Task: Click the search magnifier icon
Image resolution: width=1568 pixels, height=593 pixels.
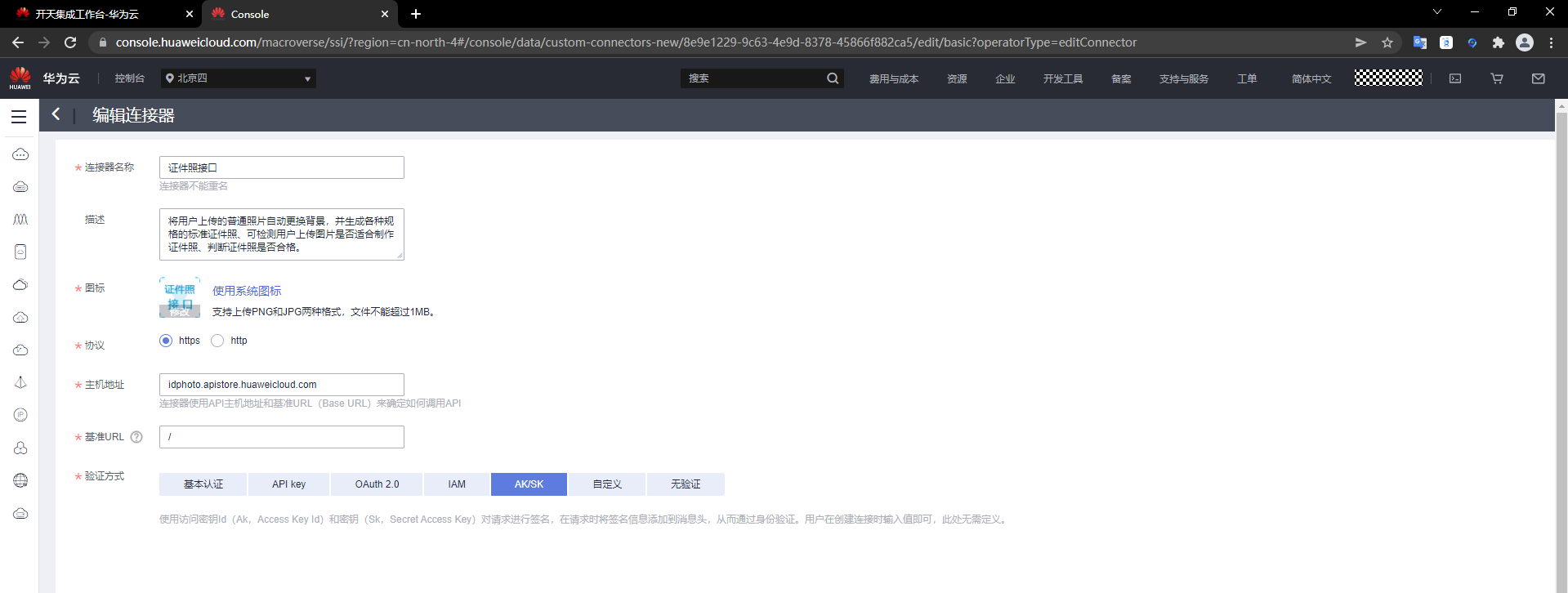Action: (833, 78)
